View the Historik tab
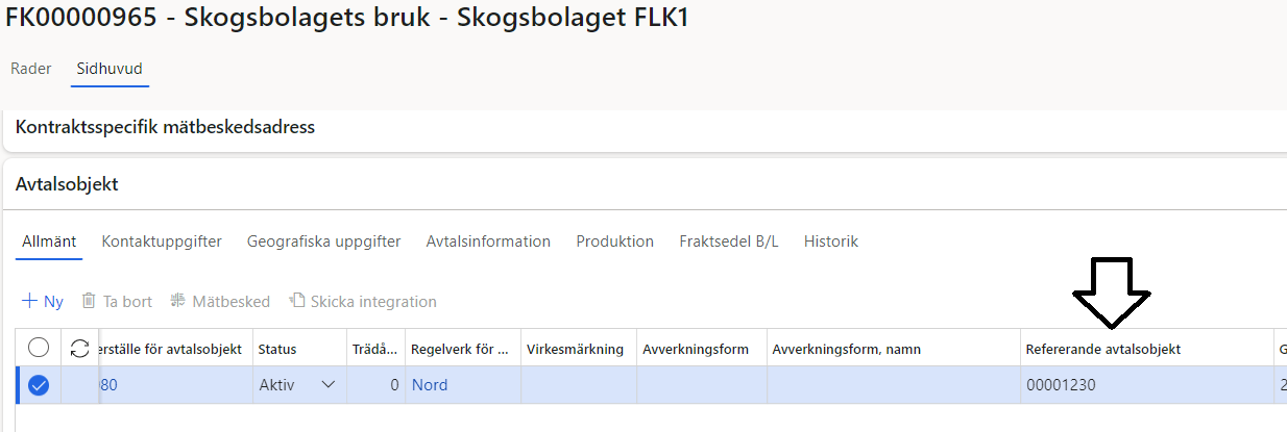This screenshot has height=432, width=1288. click(831, 241)
